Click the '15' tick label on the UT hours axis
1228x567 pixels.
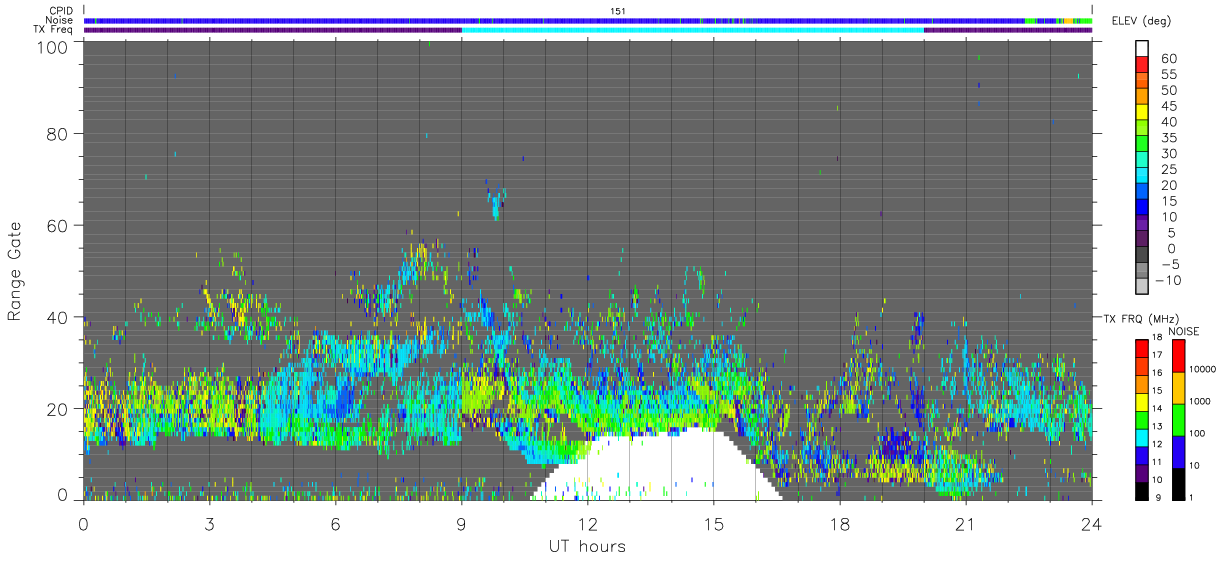point(713,524)
